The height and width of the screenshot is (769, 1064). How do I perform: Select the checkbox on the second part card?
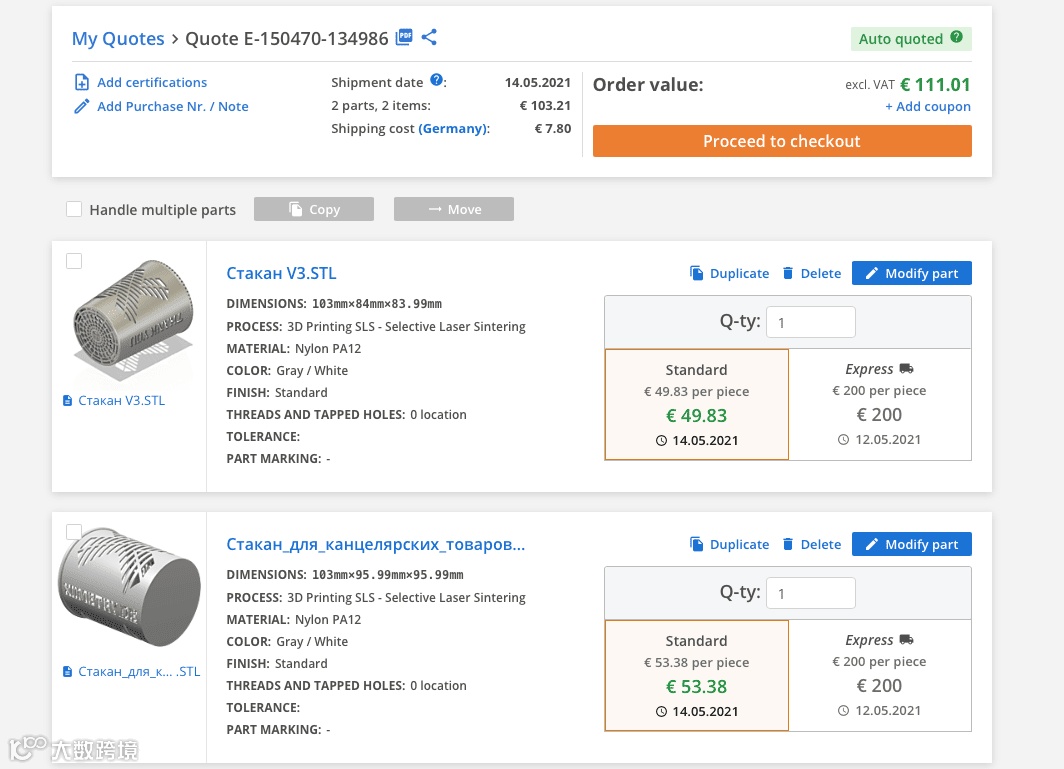click(74, 532)
